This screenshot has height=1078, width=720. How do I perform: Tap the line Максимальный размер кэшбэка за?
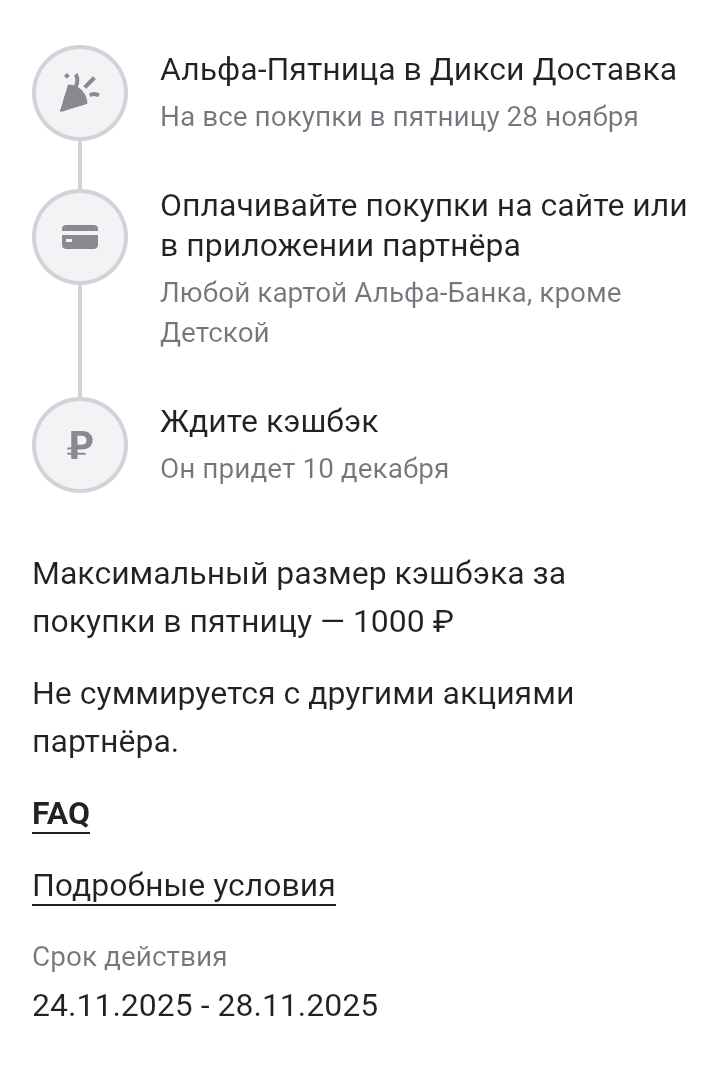coord(298,574)
